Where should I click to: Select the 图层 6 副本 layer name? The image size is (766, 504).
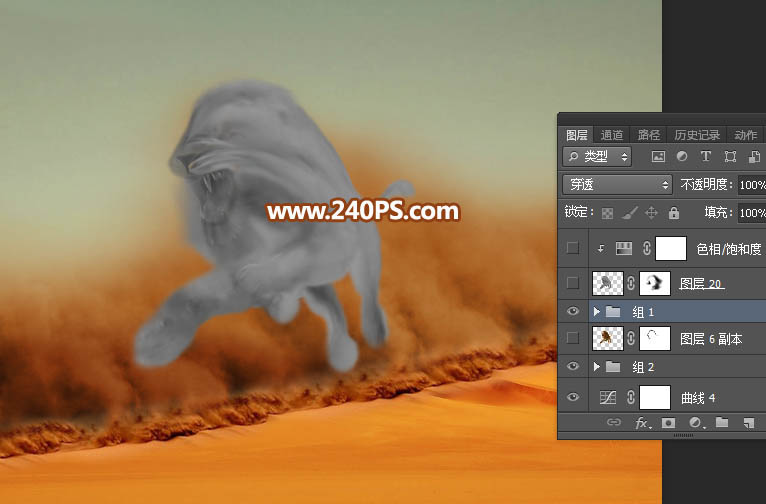pos(711,338)
